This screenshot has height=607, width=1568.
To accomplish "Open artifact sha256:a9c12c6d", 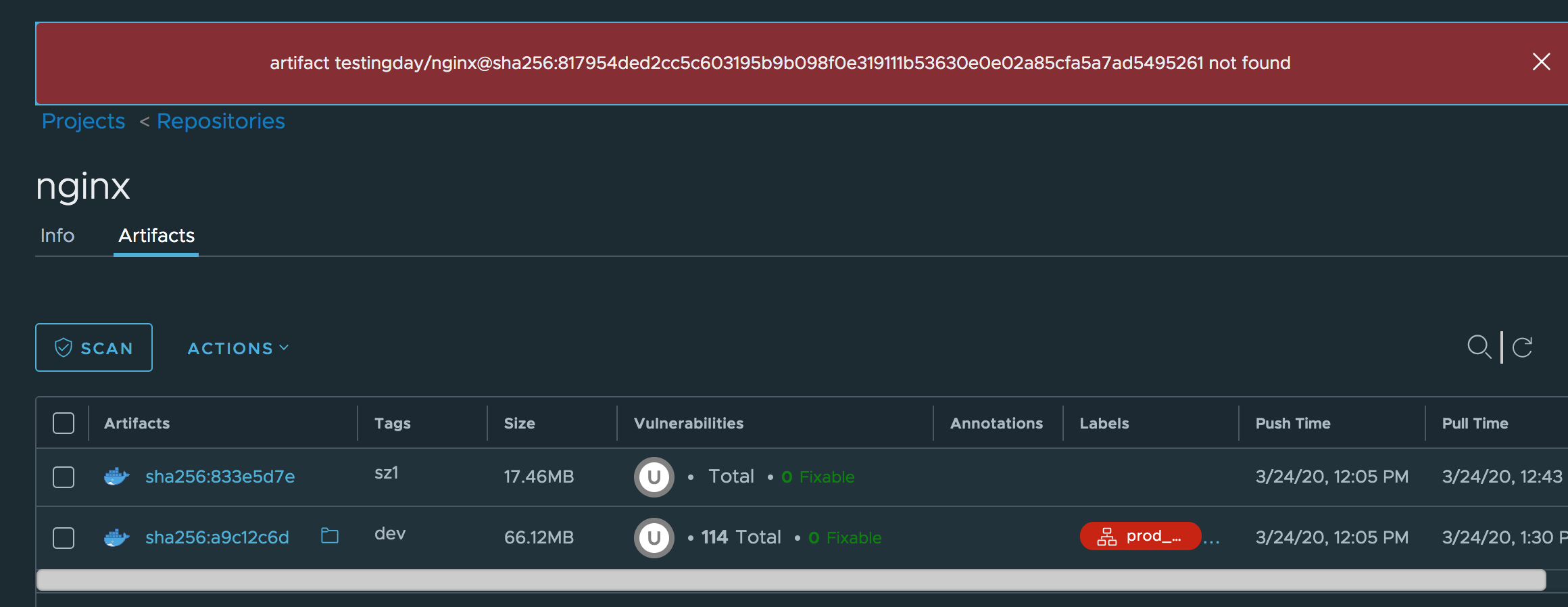I will pyautogui.click(x=217, y=537).
